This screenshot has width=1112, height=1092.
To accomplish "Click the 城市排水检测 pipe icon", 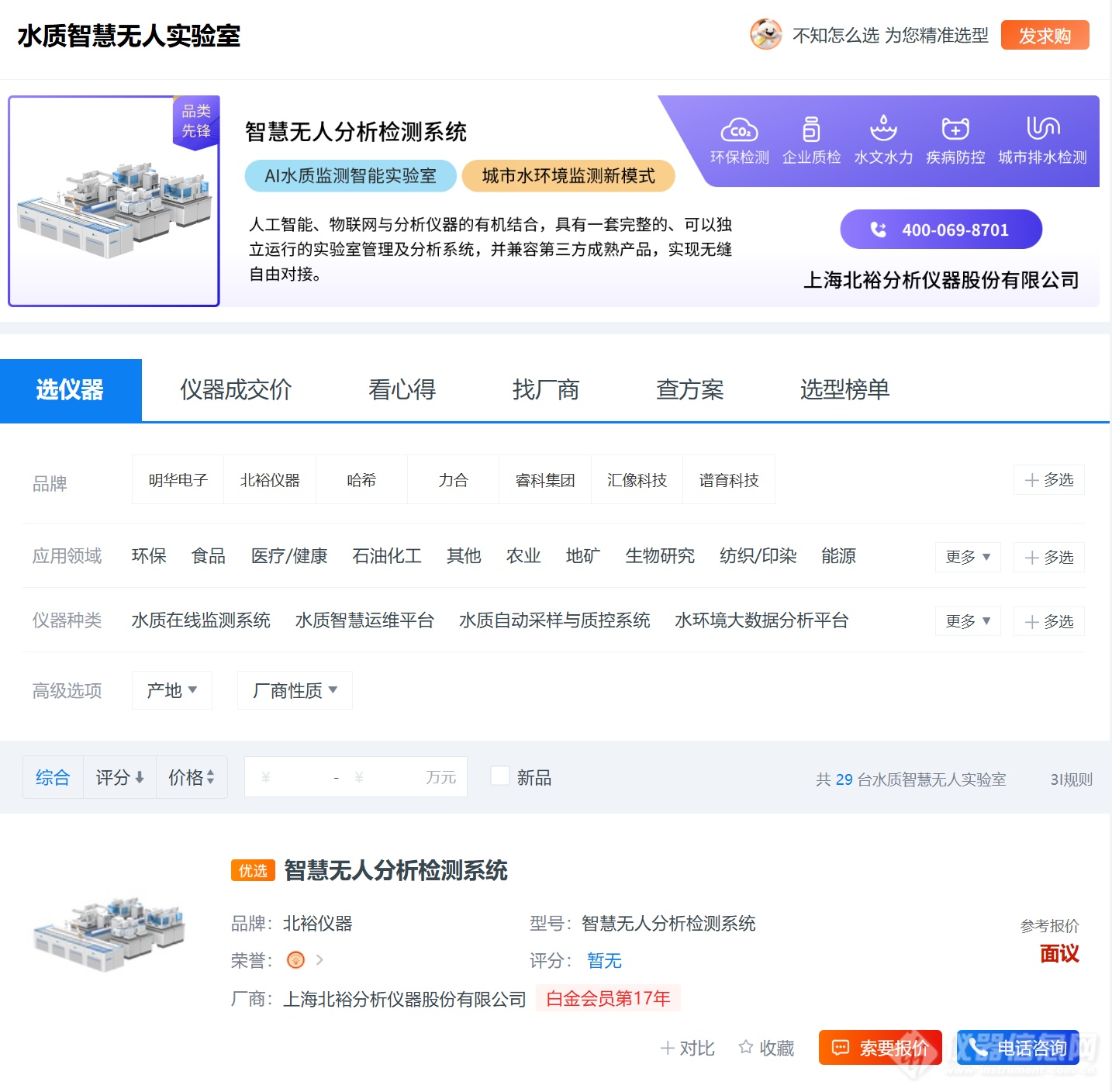I will point(1043,128).
